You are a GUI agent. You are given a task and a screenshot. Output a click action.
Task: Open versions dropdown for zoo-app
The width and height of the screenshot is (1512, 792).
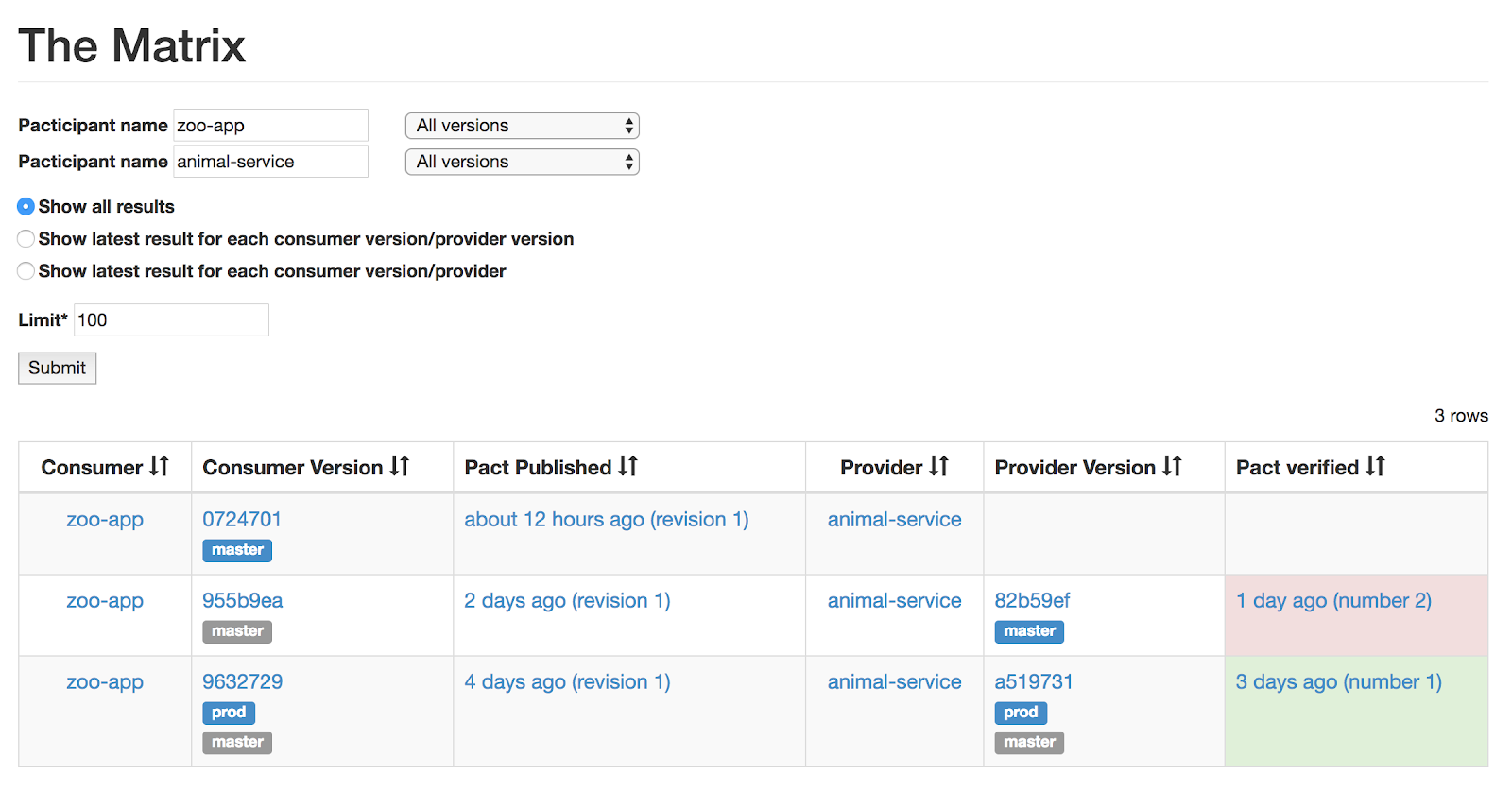click(522, 126)
